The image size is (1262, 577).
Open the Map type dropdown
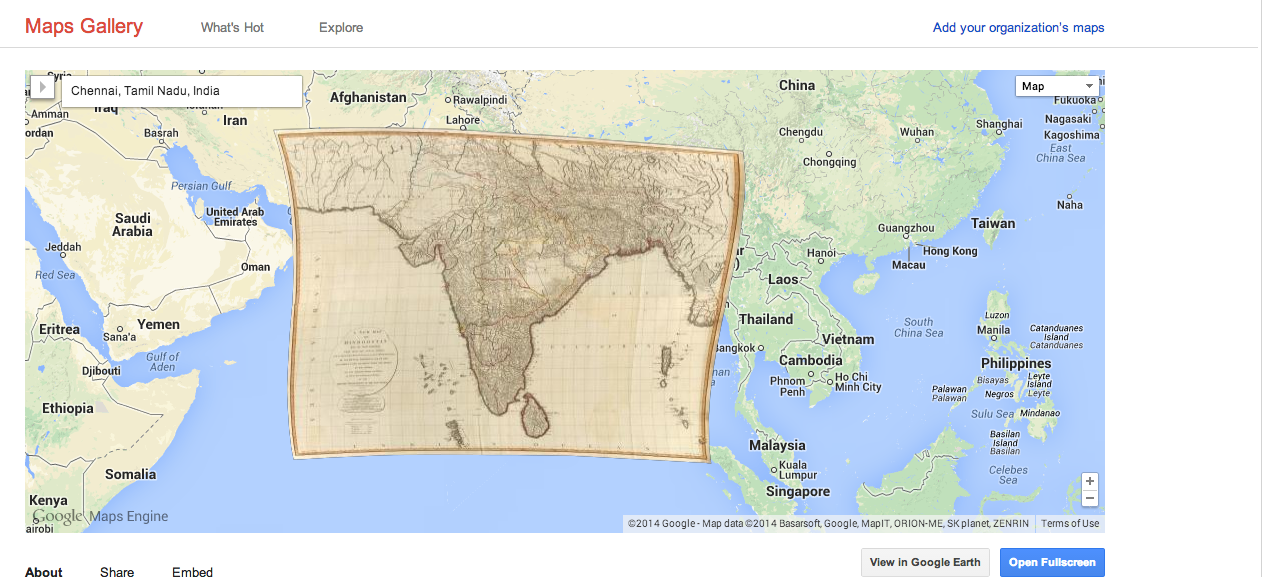pos(1056,86)
